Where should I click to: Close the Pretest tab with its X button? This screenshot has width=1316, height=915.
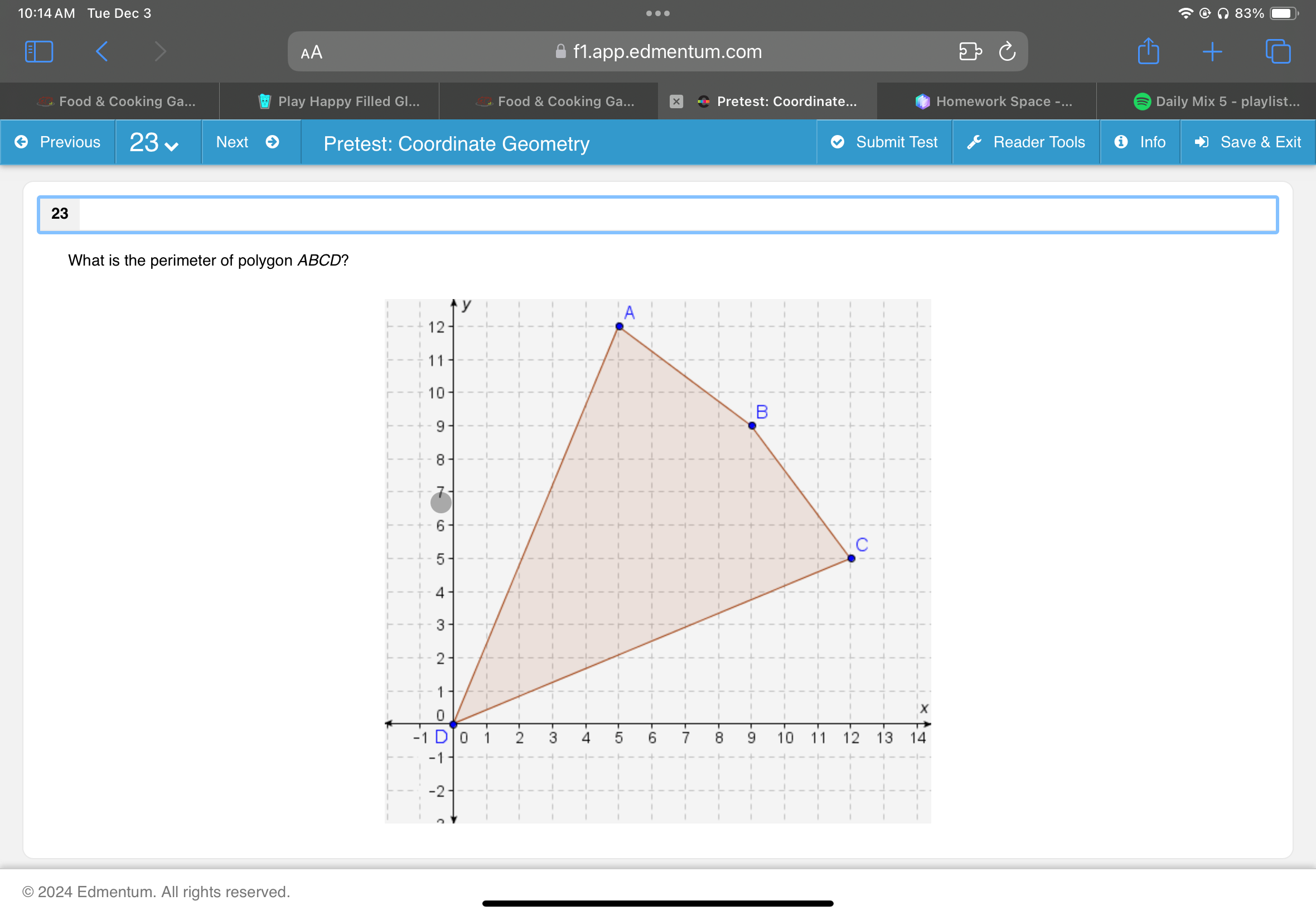676,102
